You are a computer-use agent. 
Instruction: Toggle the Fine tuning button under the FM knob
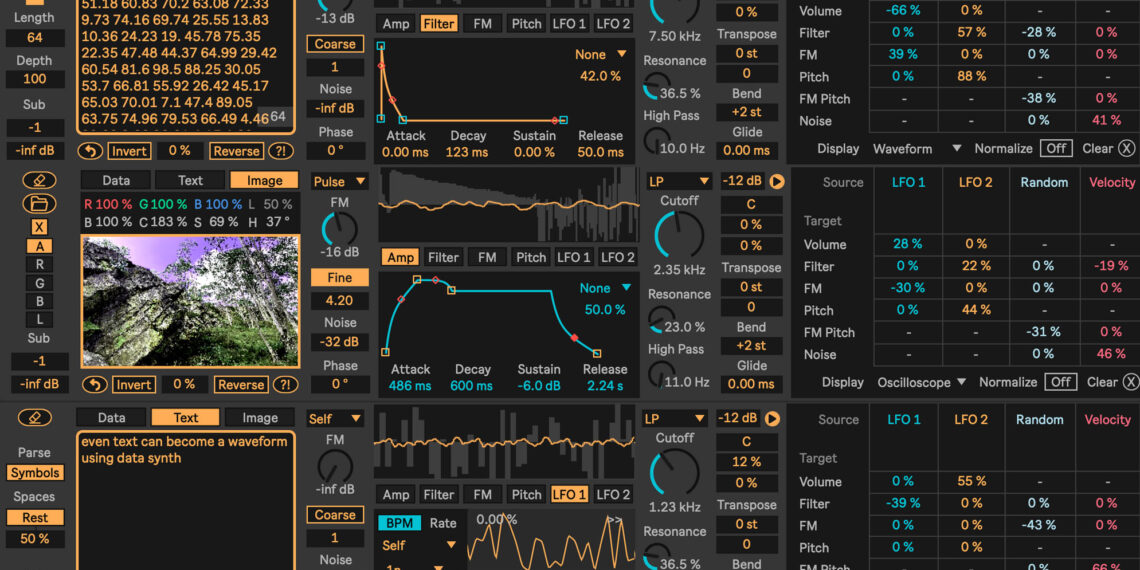(x=339, y=278)
